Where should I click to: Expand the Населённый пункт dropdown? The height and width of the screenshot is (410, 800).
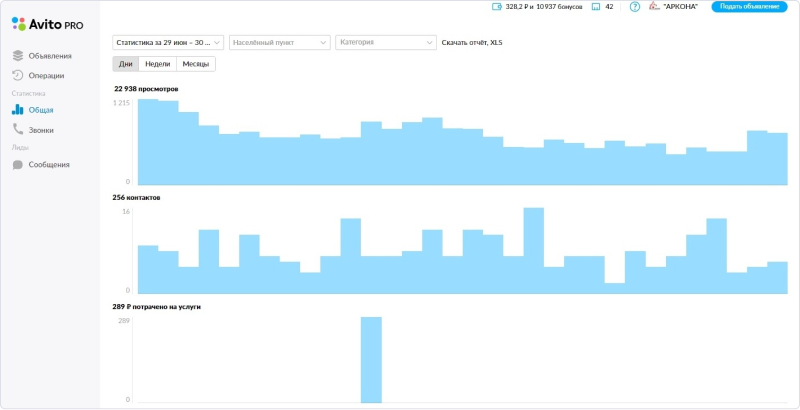tap(280, 43)
